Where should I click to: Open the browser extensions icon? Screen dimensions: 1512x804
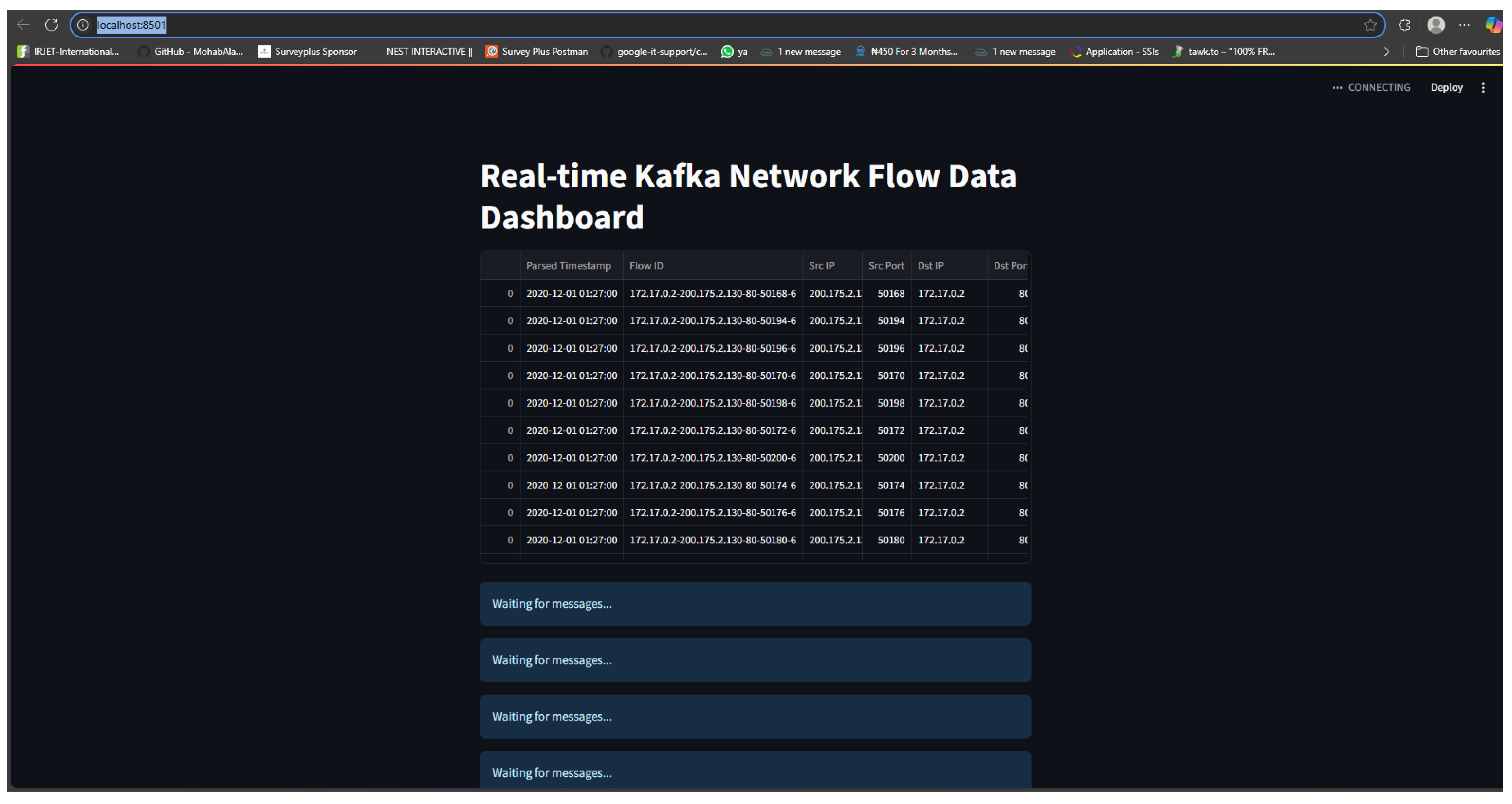pyautogui.click(x=1404, y=25)
